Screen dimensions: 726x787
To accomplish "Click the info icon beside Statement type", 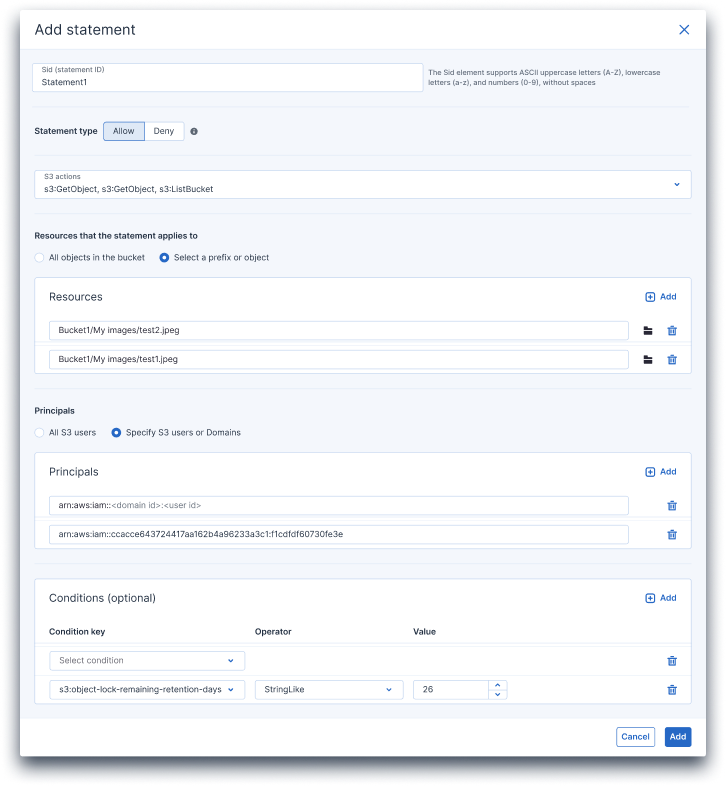I will [194, 131].
